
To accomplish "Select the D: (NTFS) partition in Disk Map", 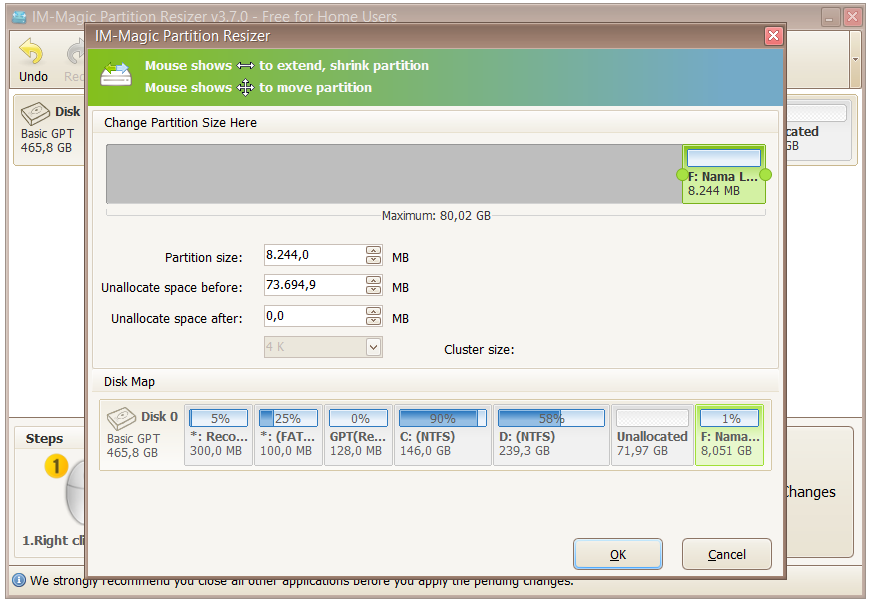I will (551, 435).
